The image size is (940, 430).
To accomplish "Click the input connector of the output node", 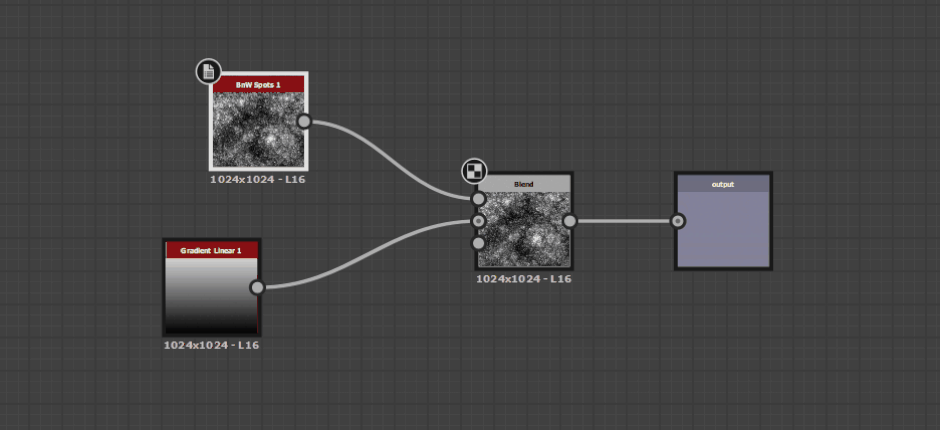I will pyautogui.click(x=678, y=221).
